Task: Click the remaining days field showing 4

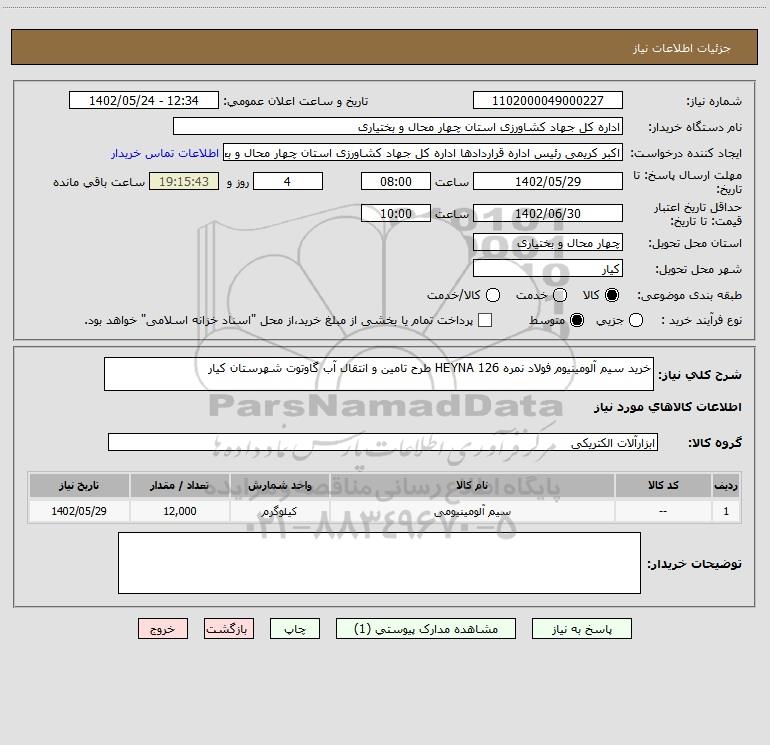Action: pyautogui.click(x=288, y=181)
